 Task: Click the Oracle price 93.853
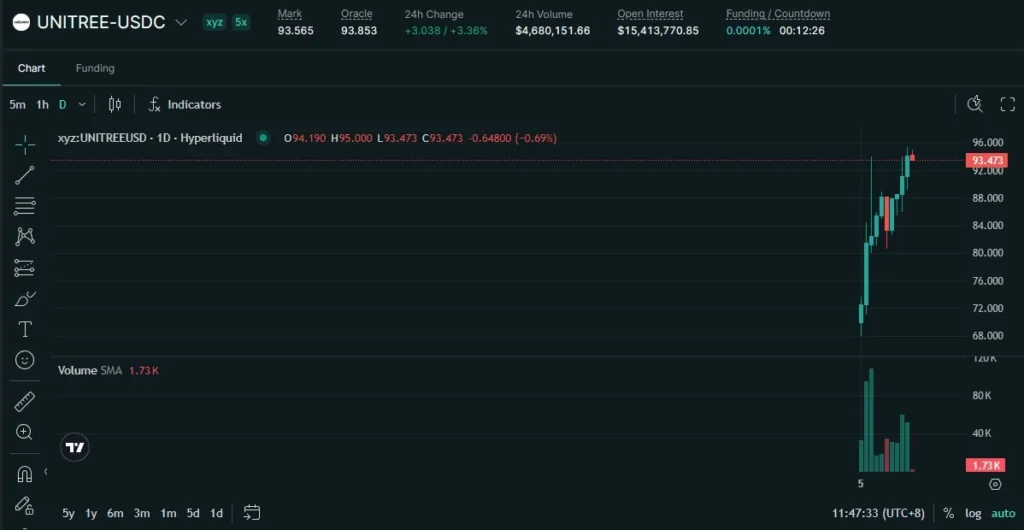359,31
